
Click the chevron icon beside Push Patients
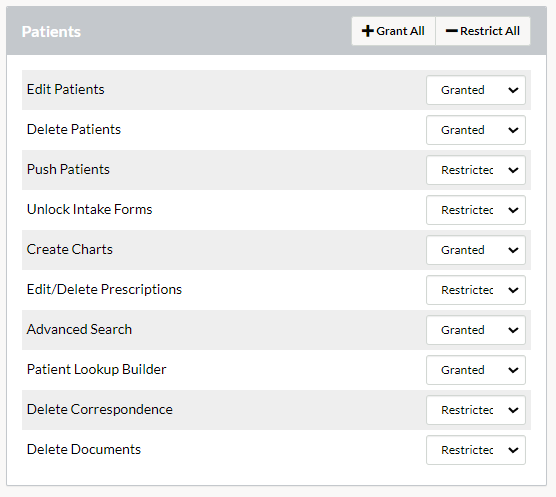tap(513, 171)
